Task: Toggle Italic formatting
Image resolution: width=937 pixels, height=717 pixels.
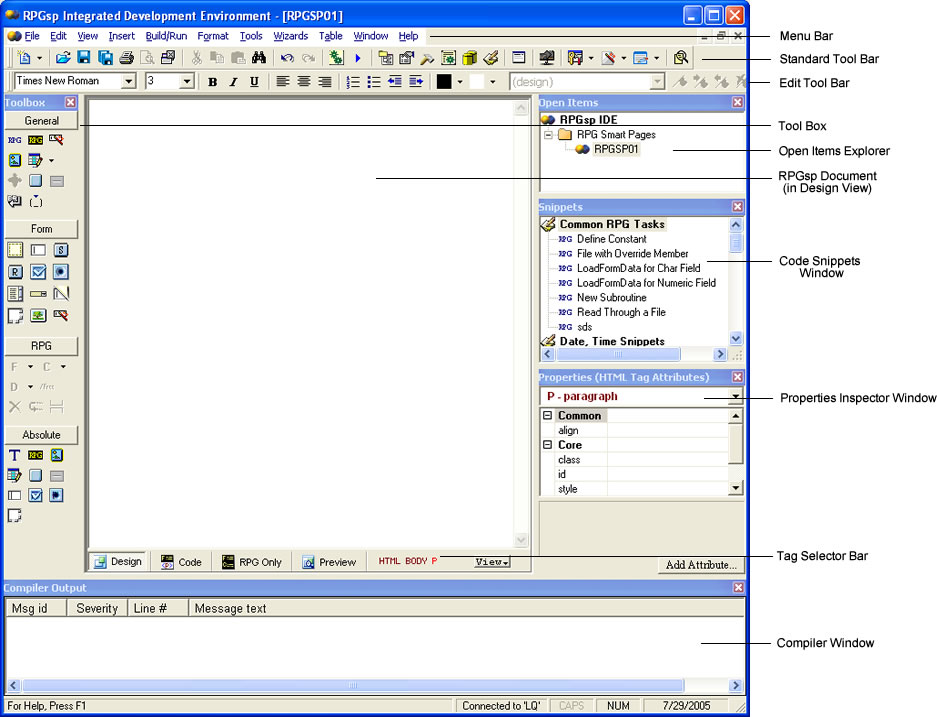Action: click(233, 82)
